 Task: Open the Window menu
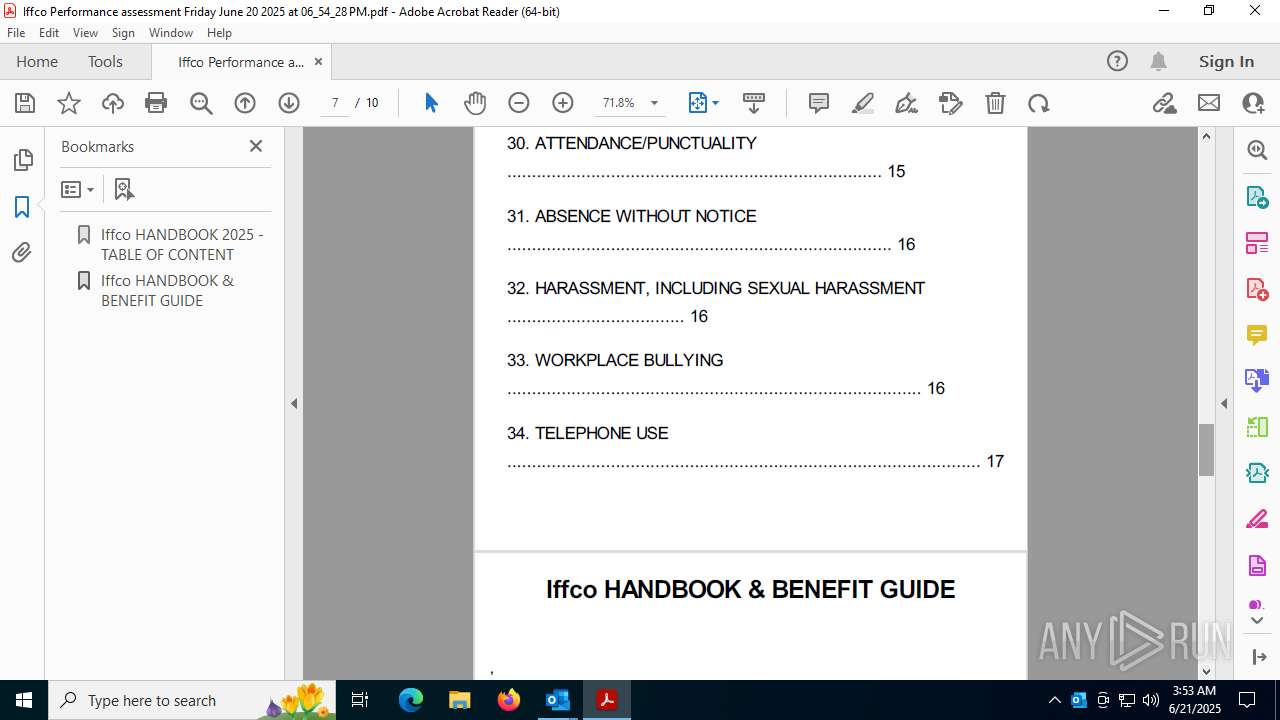171,33
